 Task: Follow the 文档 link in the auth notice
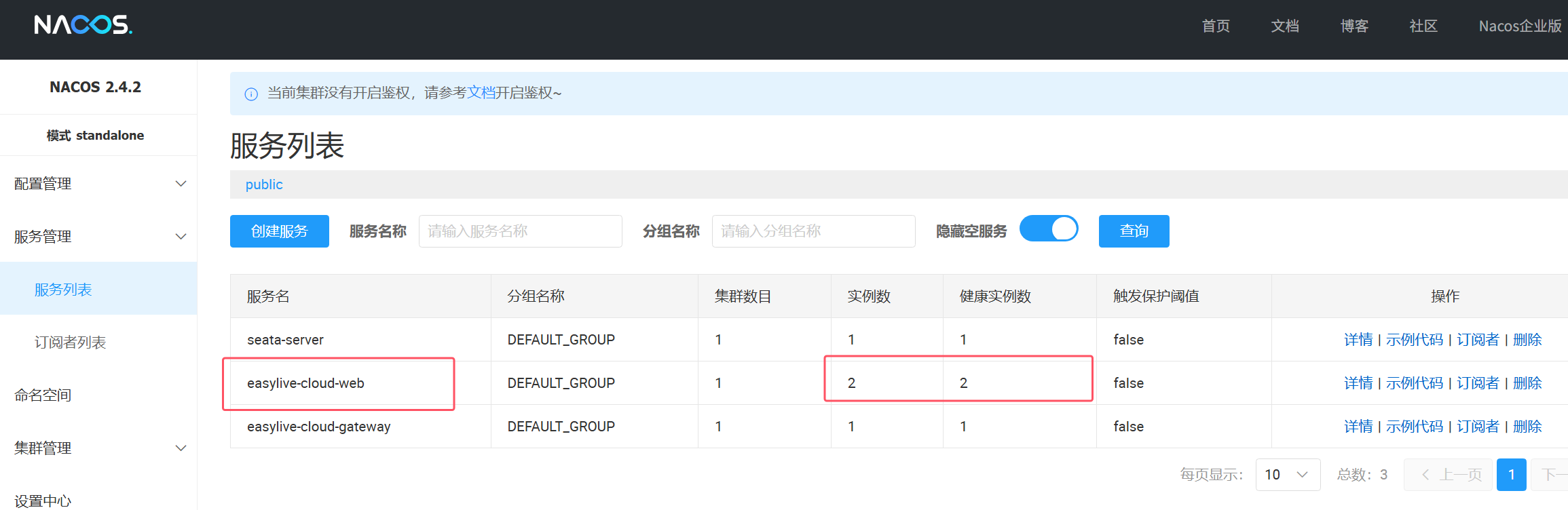[481, 92]
